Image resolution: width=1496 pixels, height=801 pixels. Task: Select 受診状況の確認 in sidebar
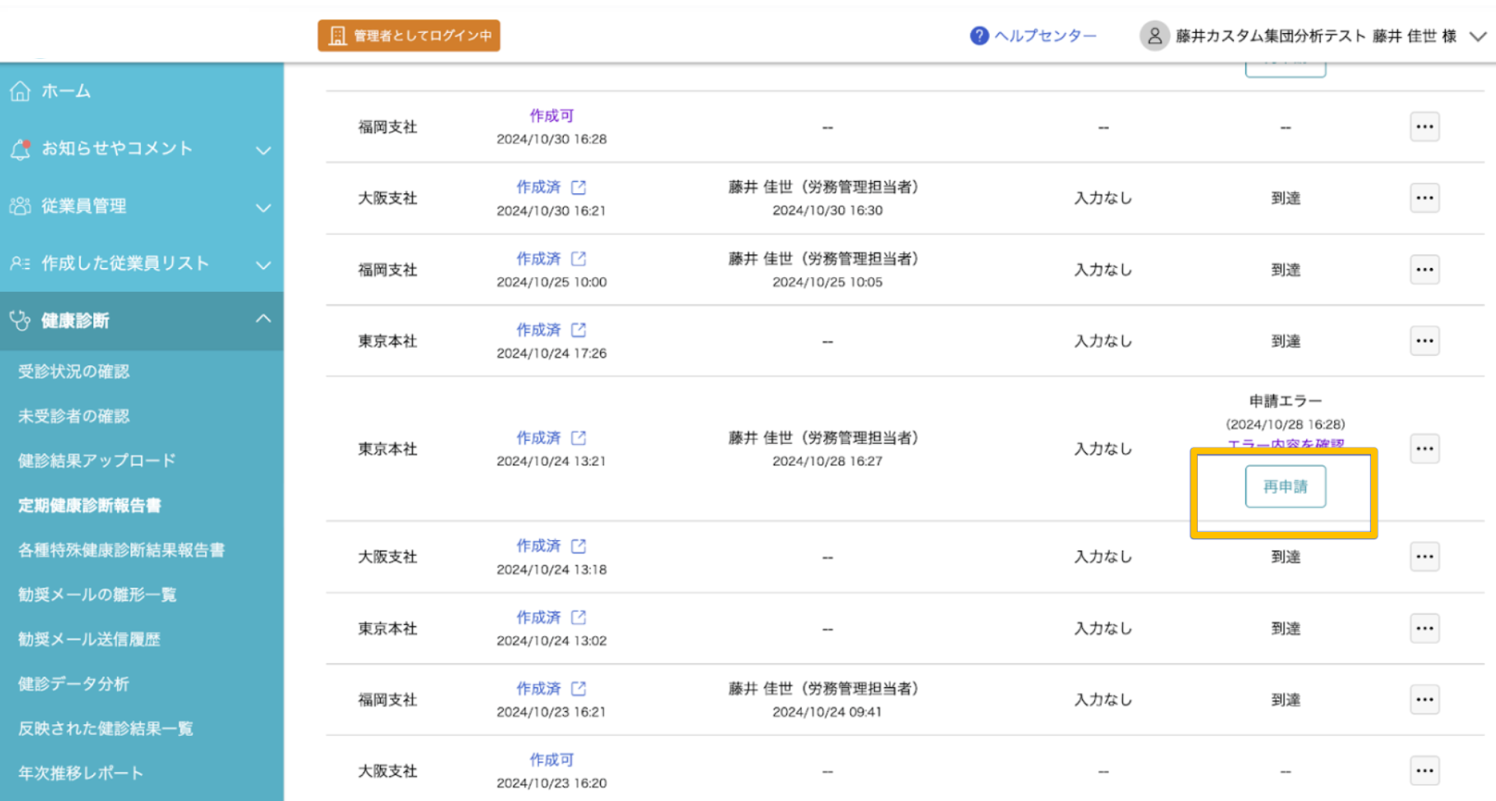click(74, 372)
